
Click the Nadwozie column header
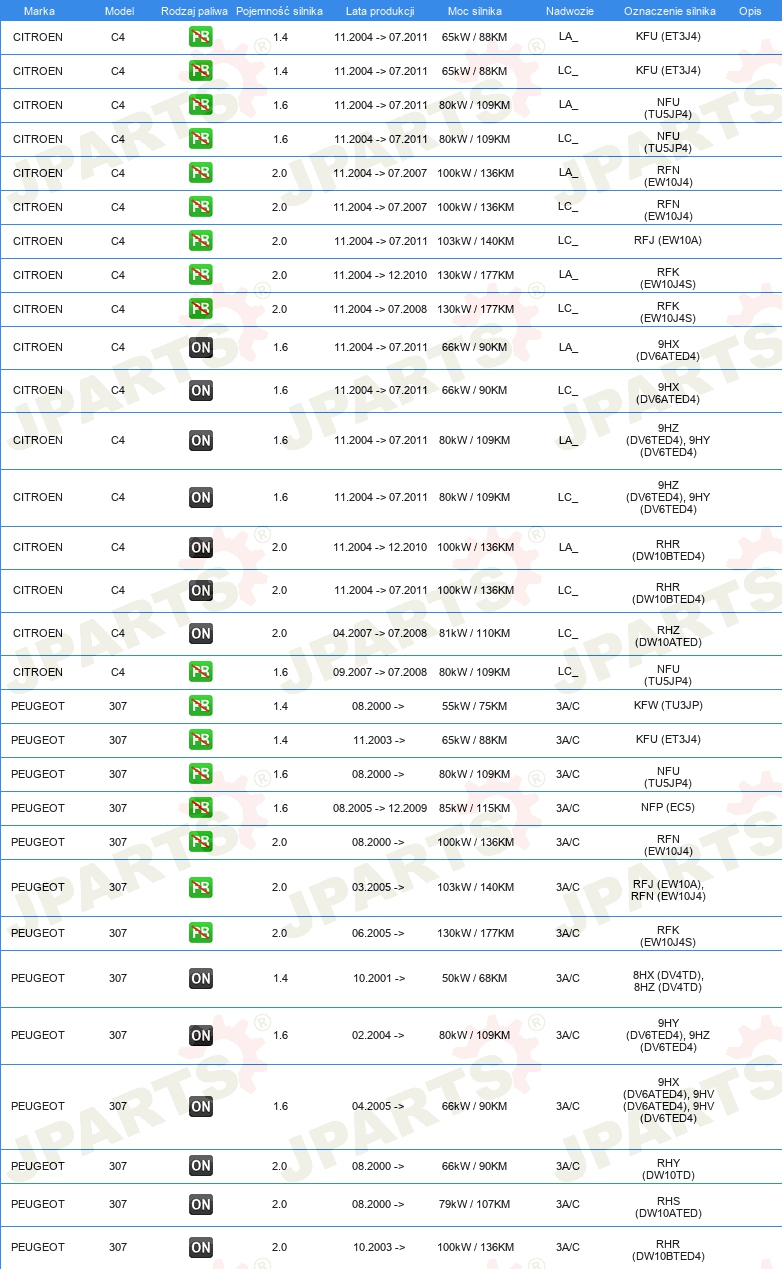(570, 11)
